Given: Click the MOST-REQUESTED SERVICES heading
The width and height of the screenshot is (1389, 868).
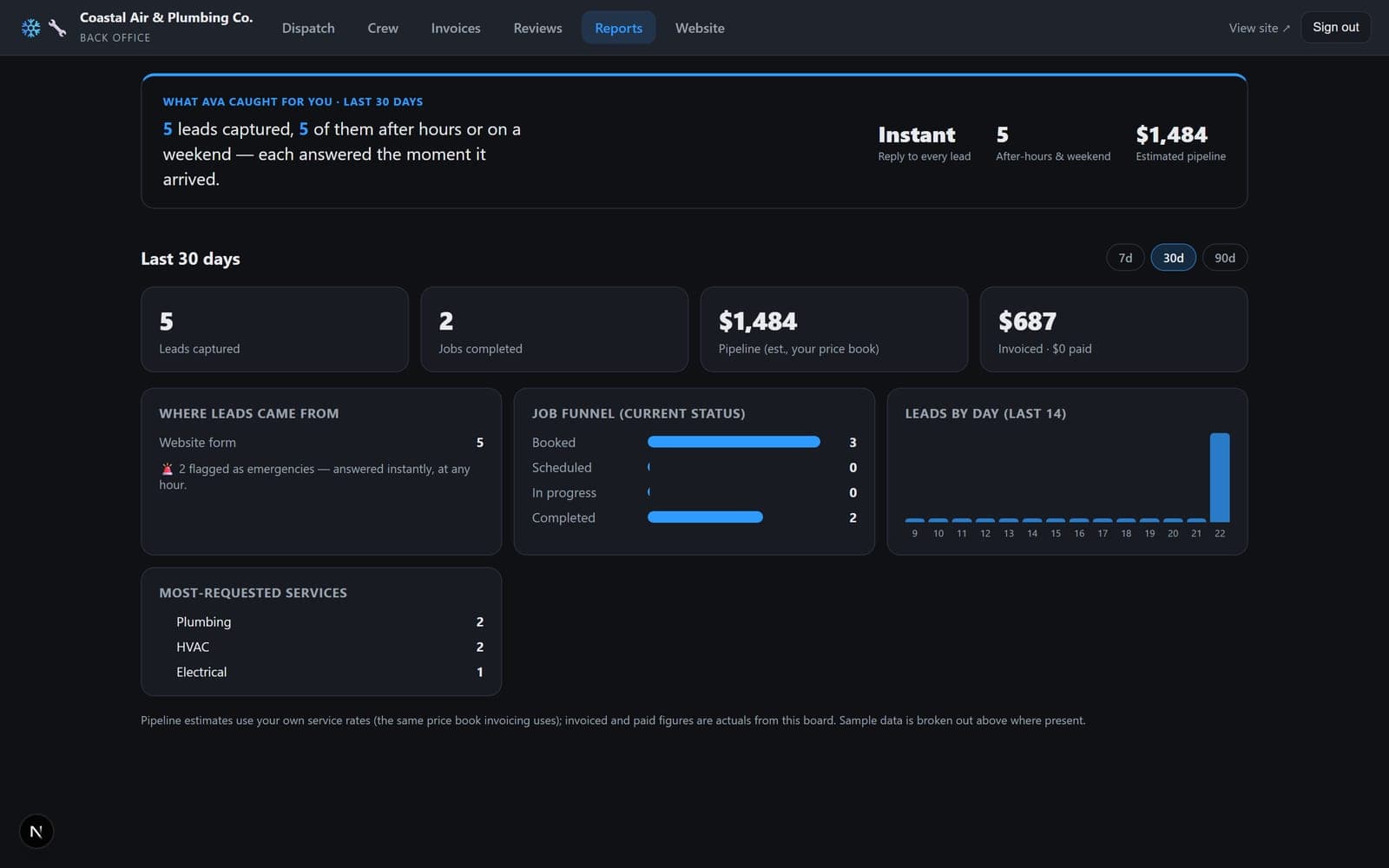Looking at the screenshot, I should point(253,593).
